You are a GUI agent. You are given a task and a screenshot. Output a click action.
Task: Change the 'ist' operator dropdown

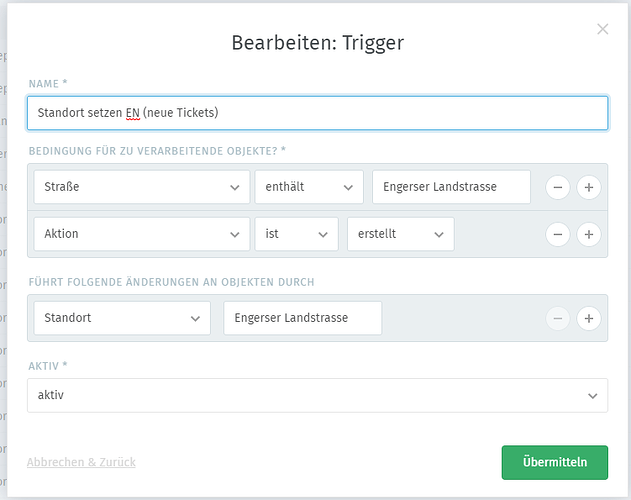[x=297, y=234]
